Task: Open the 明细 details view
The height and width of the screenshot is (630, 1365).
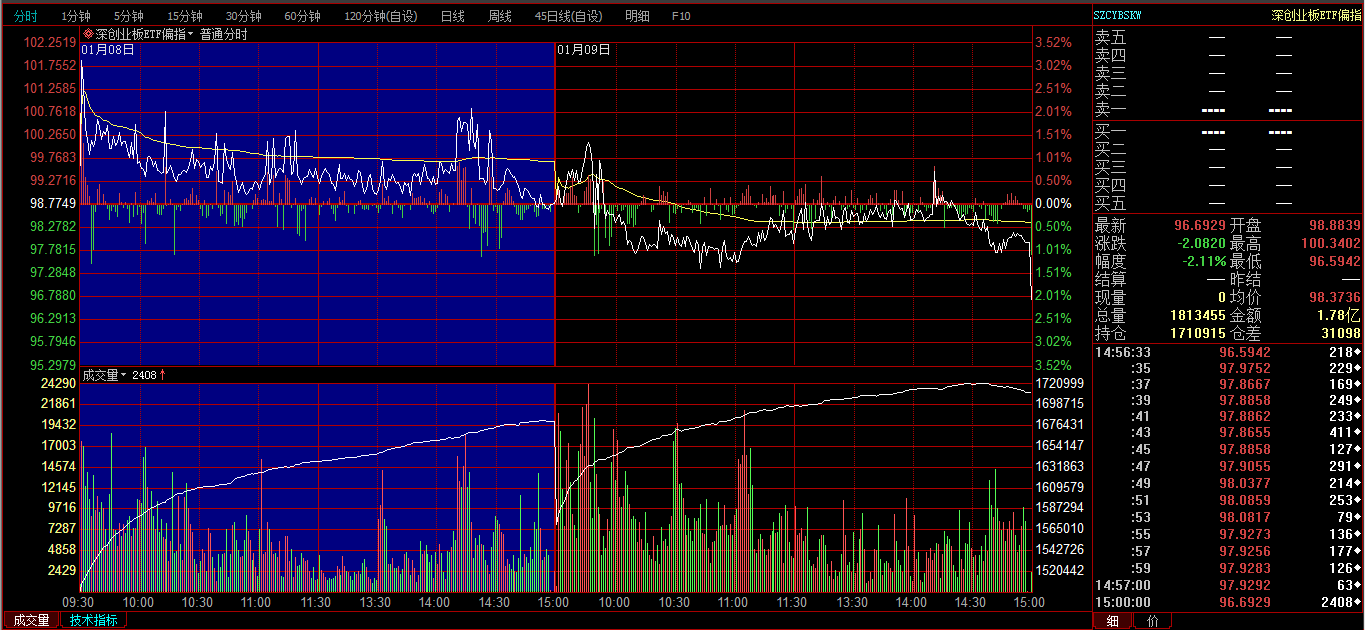Action: (636, 16)
